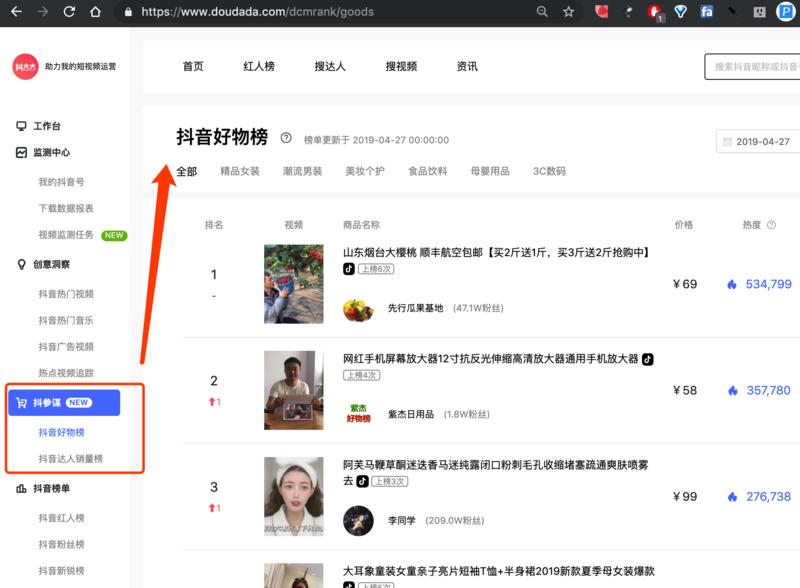Open 热点视频追踪 in sidebar
800x588 pixels.
[x=66, y=373]
